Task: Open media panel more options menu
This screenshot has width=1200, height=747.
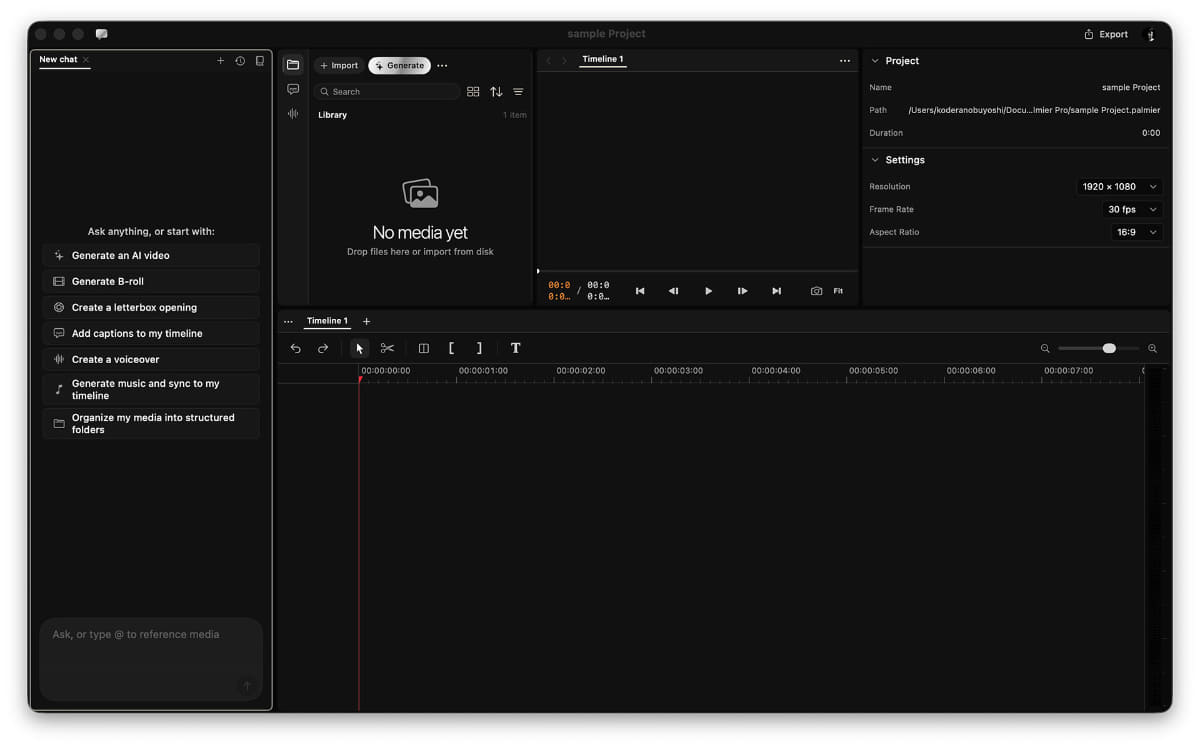Action: (x=442, y=66)
